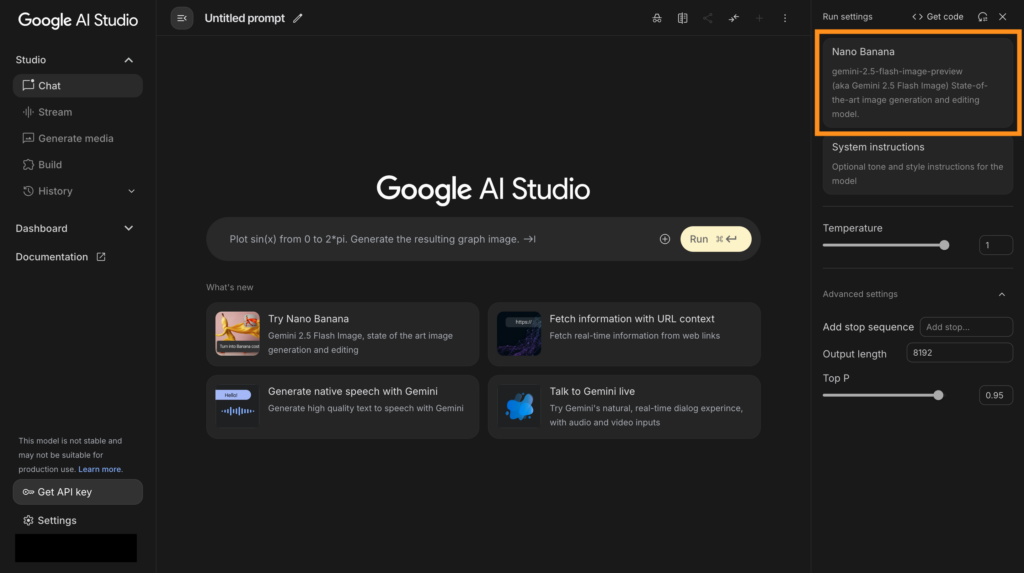Click Get code button
Image resolution: width=1024 pixels, height=573 pixels.
coord(938,17)
